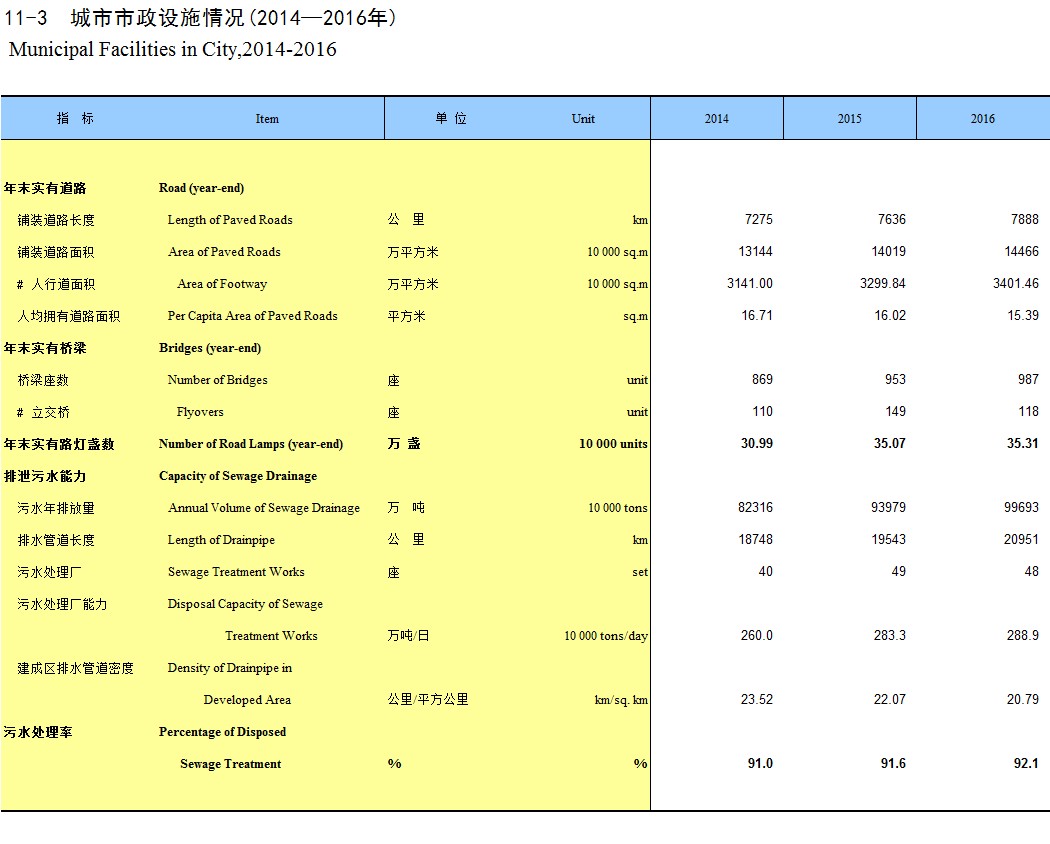The width and height of the screenshot is (1050, 844).
Task: Select value 14466 in 2016 column
Action: 1021,252
